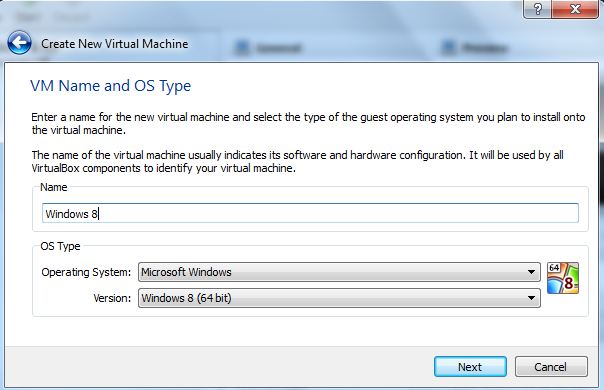Click the Cancel button
Viewport: 604px width, 390px height.
(551, 366)
